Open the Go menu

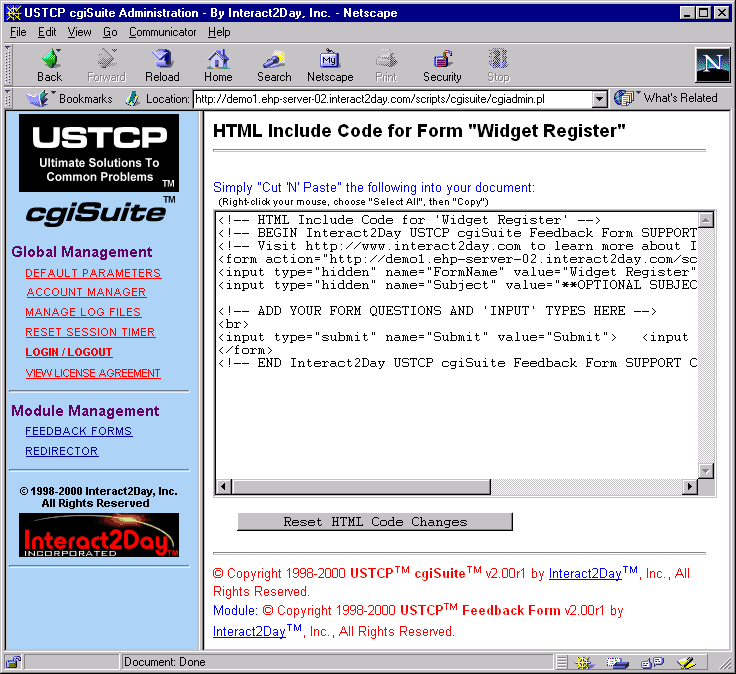(110, 32)
